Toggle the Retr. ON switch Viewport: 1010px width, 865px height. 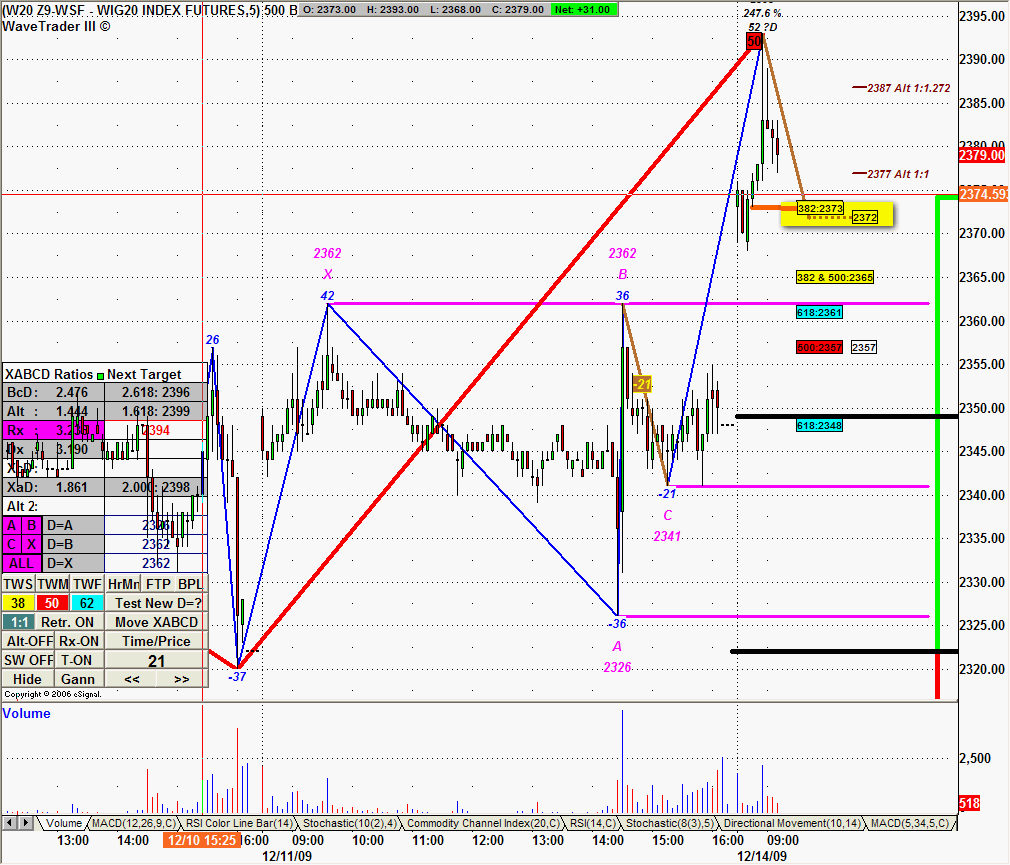[x=67, y=622]
